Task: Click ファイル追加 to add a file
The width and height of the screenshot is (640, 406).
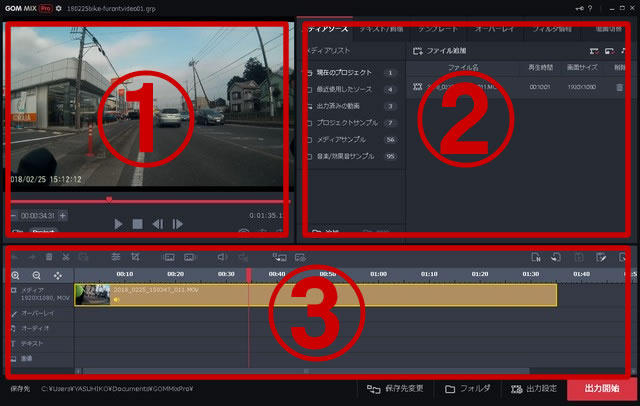Action: pos(440,51)
